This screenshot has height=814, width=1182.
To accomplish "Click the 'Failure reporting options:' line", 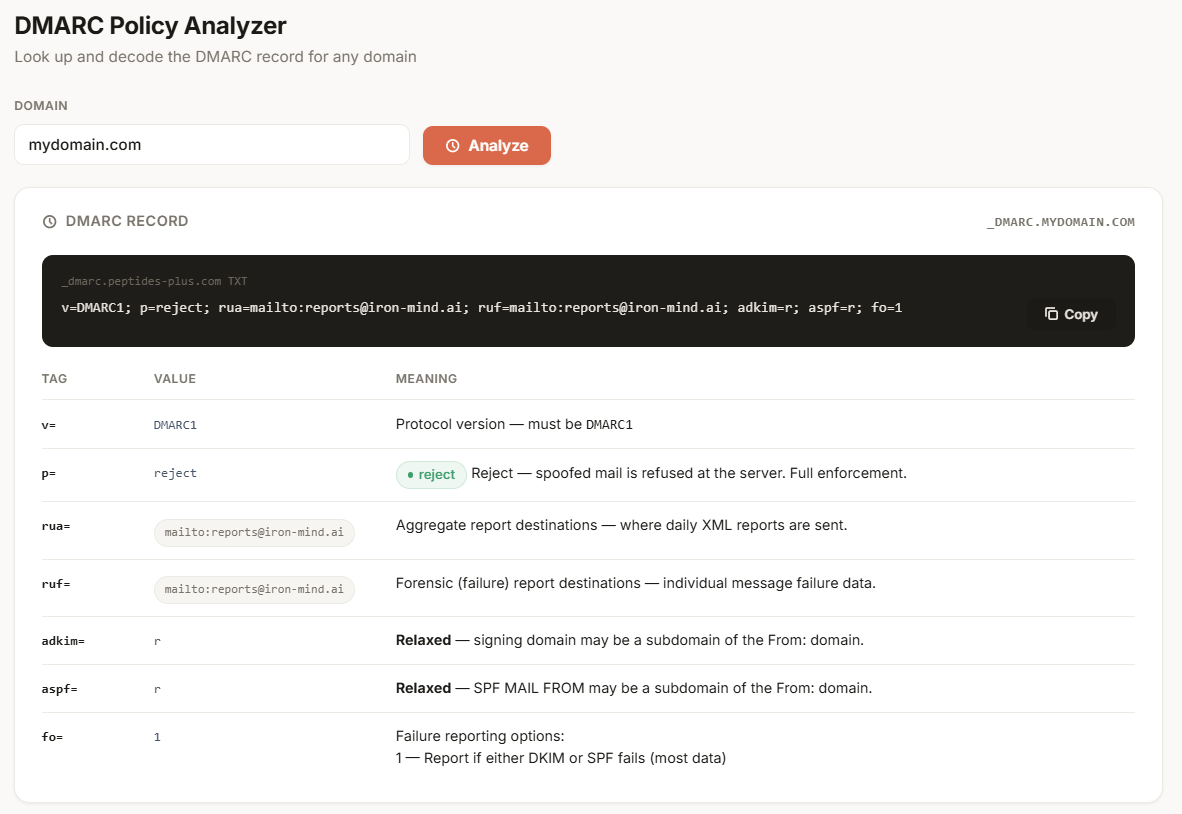I will pos(480,736).
